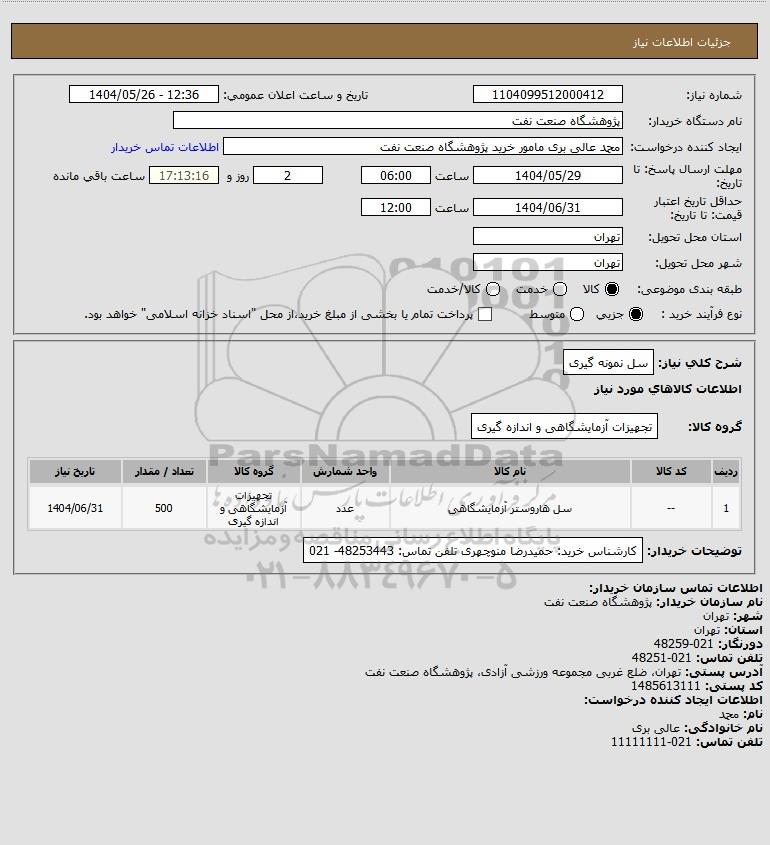Click the price validity time 12:00 field

point(396,207)
